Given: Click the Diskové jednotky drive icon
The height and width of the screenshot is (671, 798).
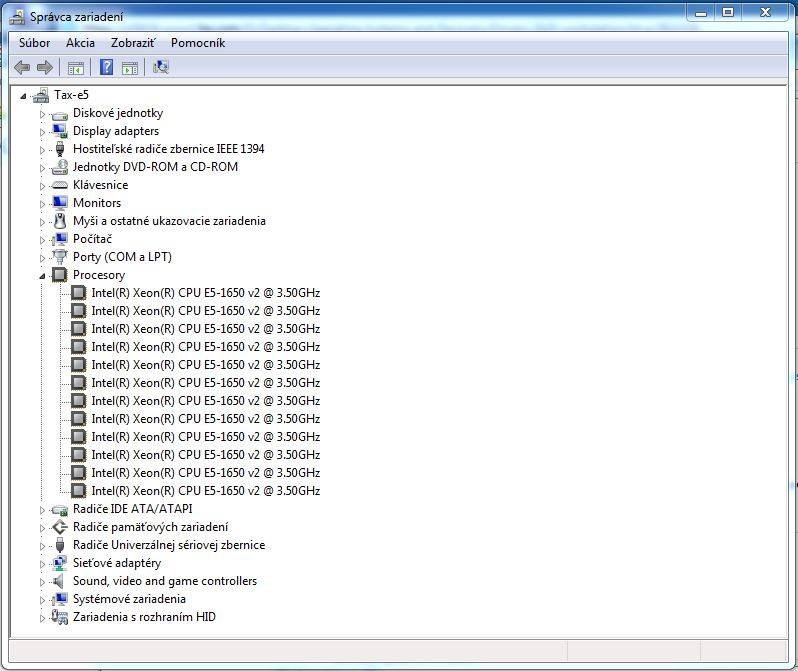Looking at the screenshot, I should (x=60, y=114).
